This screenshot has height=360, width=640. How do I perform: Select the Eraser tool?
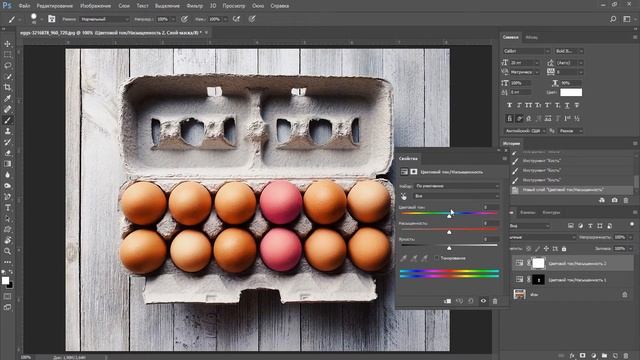coord(7,153)
